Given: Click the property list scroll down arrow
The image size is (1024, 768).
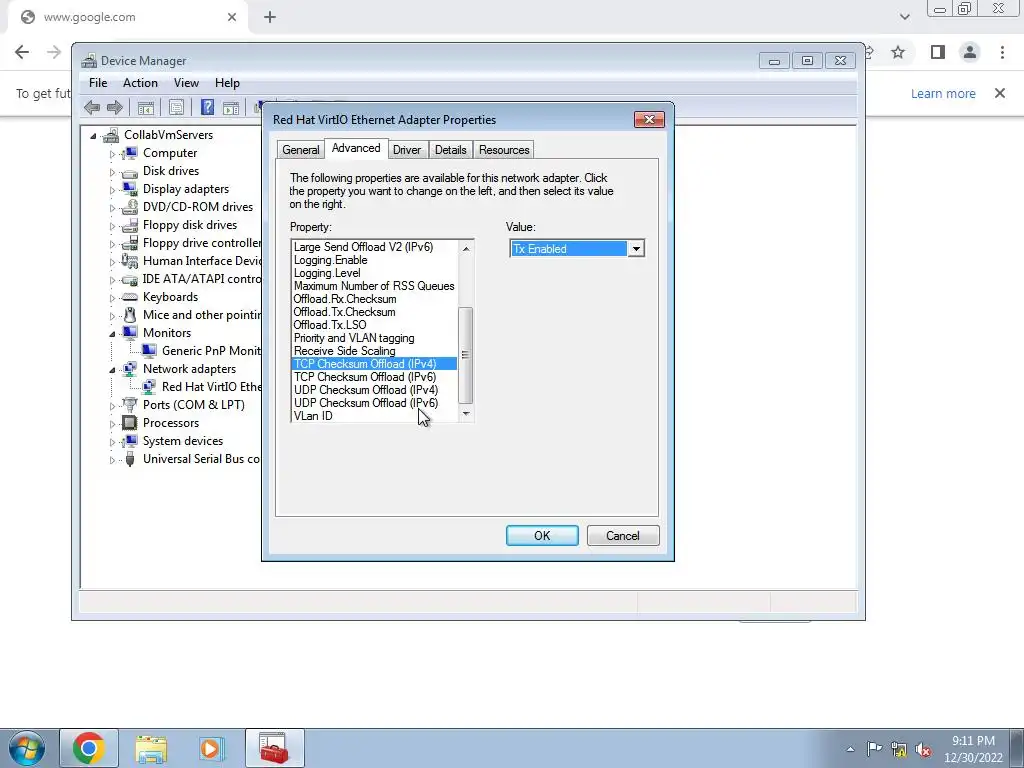Looking at the screenshot, I should 466,413.
